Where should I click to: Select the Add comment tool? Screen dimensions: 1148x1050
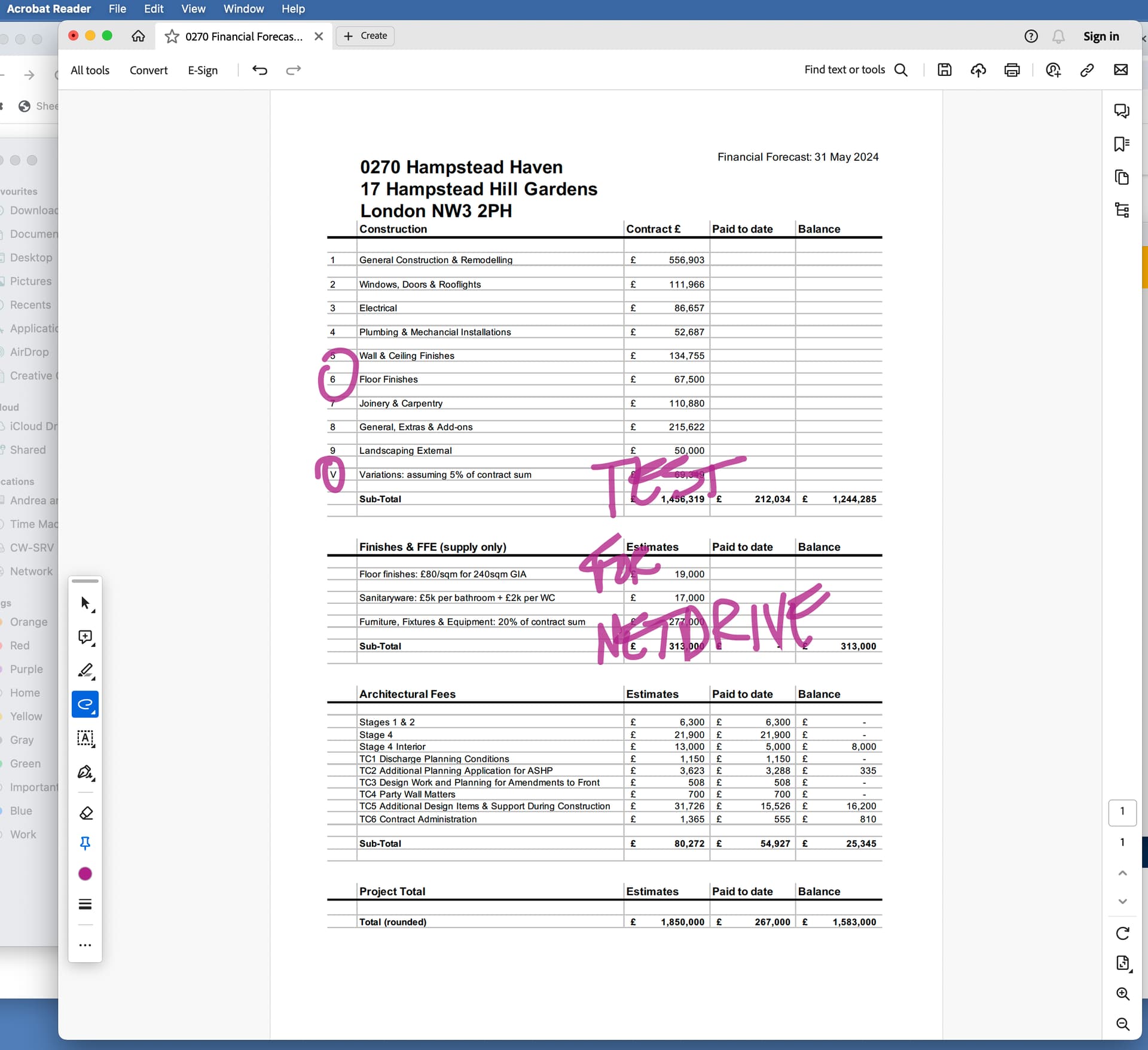[x=86, y=637]
